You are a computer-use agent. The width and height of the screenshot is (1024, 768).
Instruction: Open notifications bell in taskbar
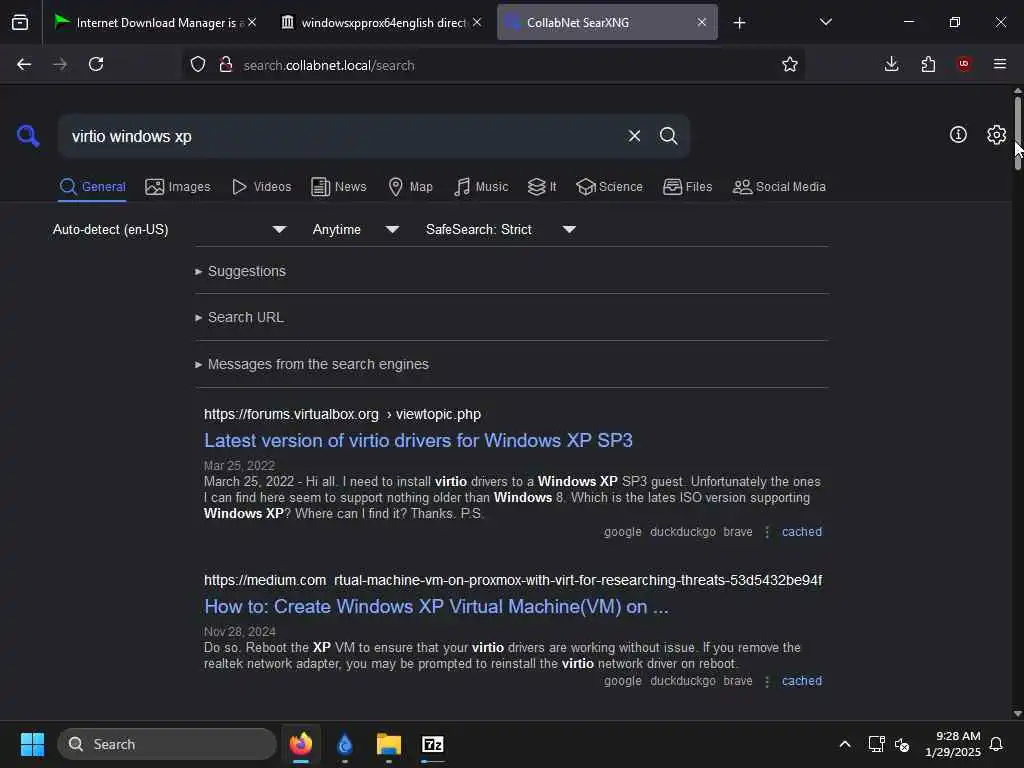click(996, 744)
